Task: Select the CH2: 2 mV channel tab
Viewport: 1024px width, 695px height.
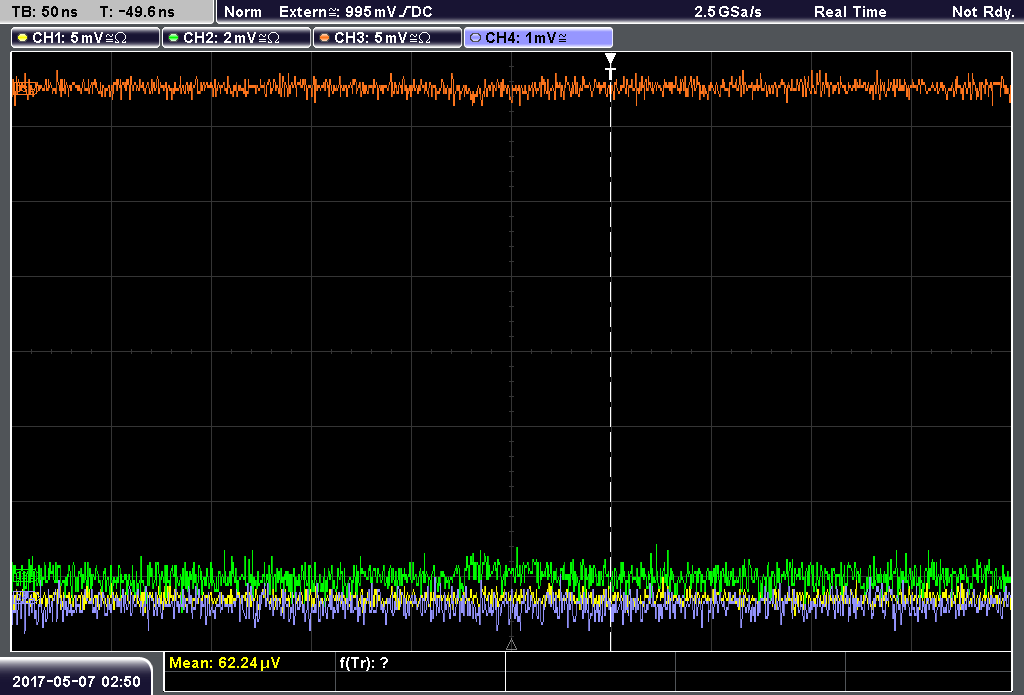Action: [236, 38]
